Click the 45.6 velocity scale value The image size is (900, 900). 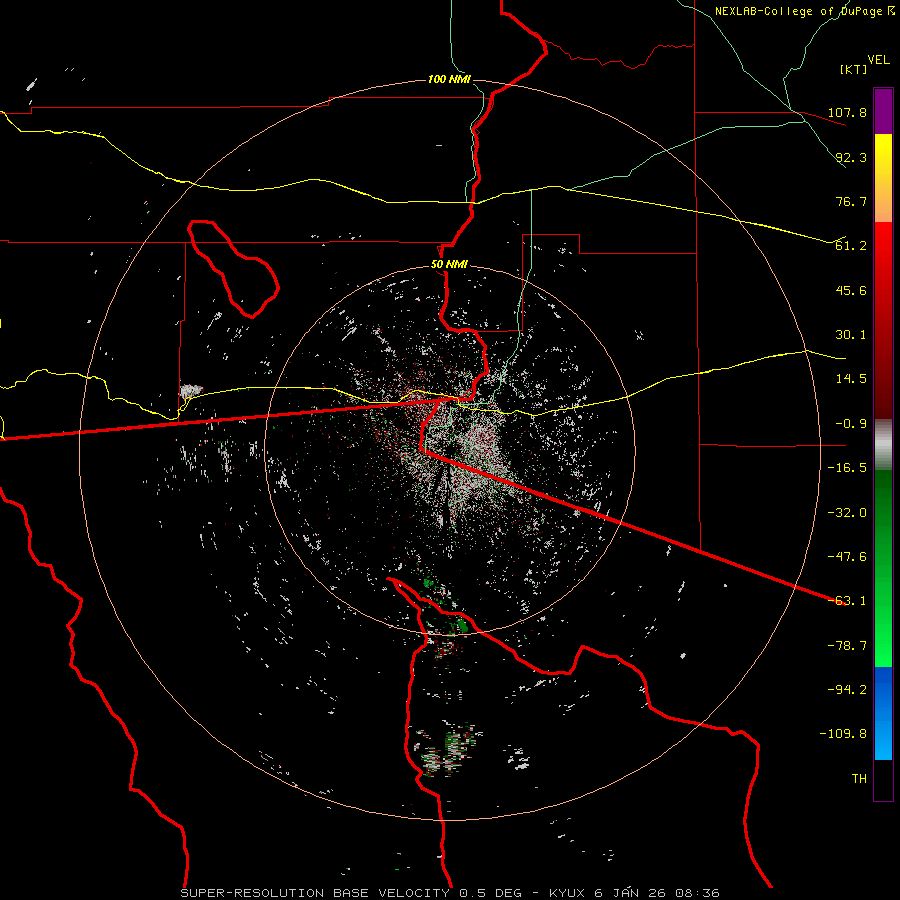tap(851, 290)
